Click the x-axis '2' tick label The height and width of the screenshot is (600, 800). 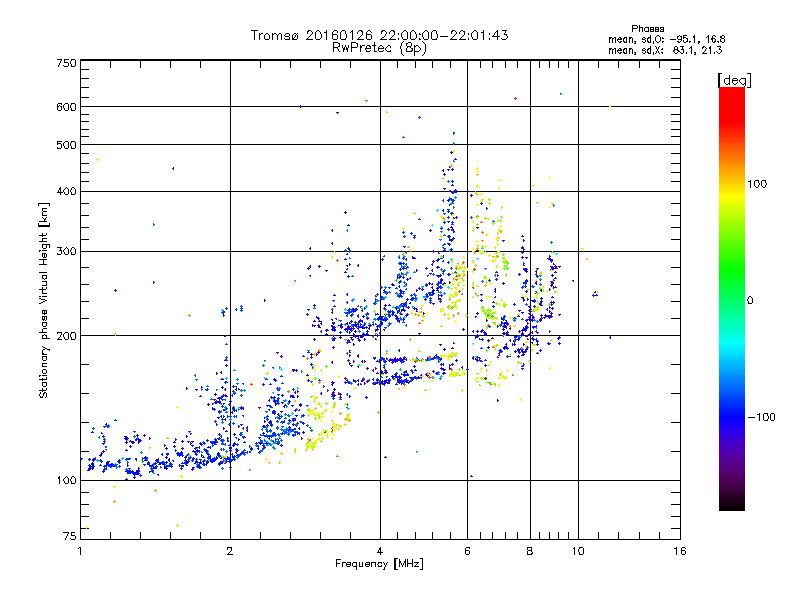click(x=230, y=551)
